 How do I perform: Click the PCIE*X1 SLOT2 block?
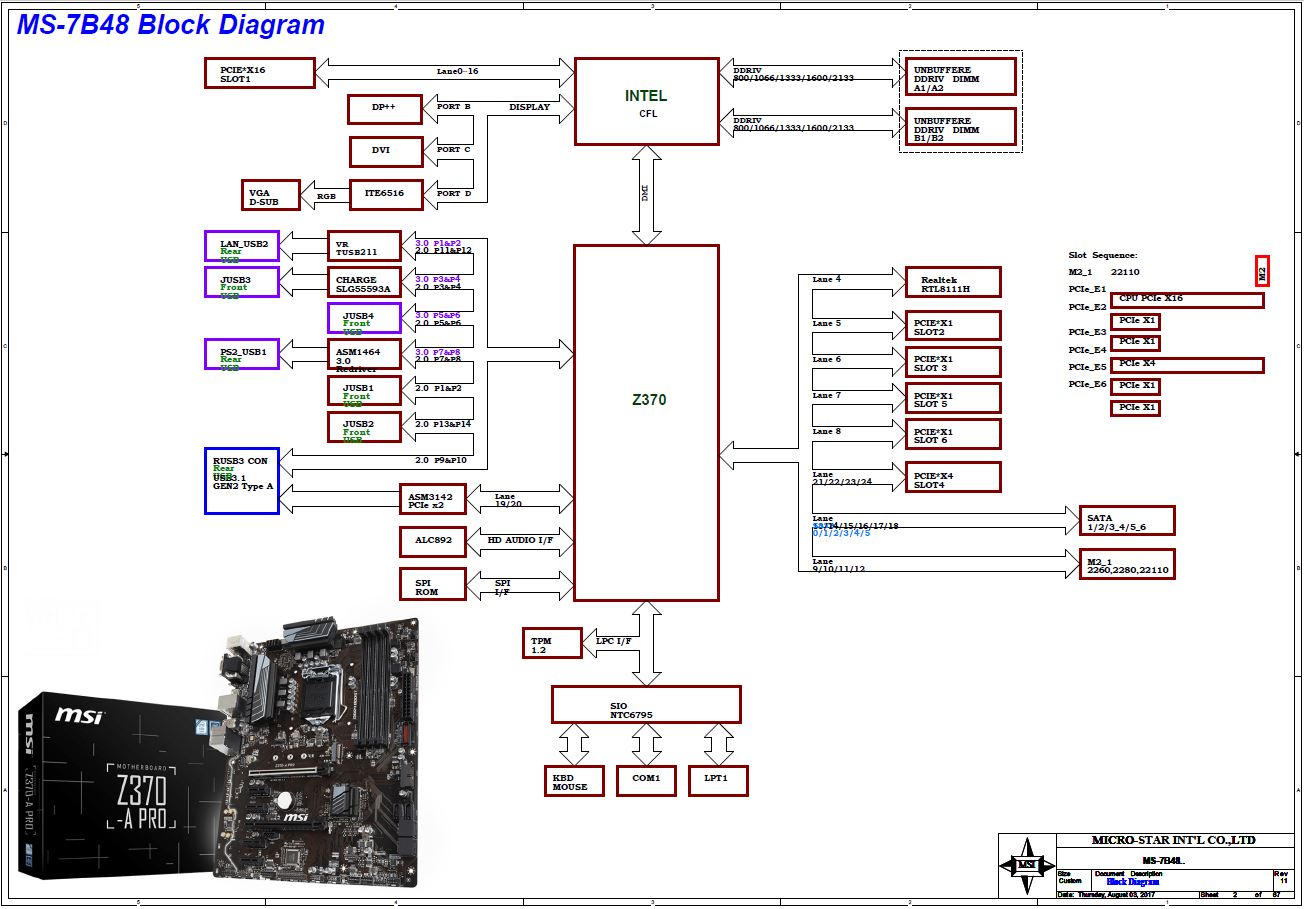[953, 326]
